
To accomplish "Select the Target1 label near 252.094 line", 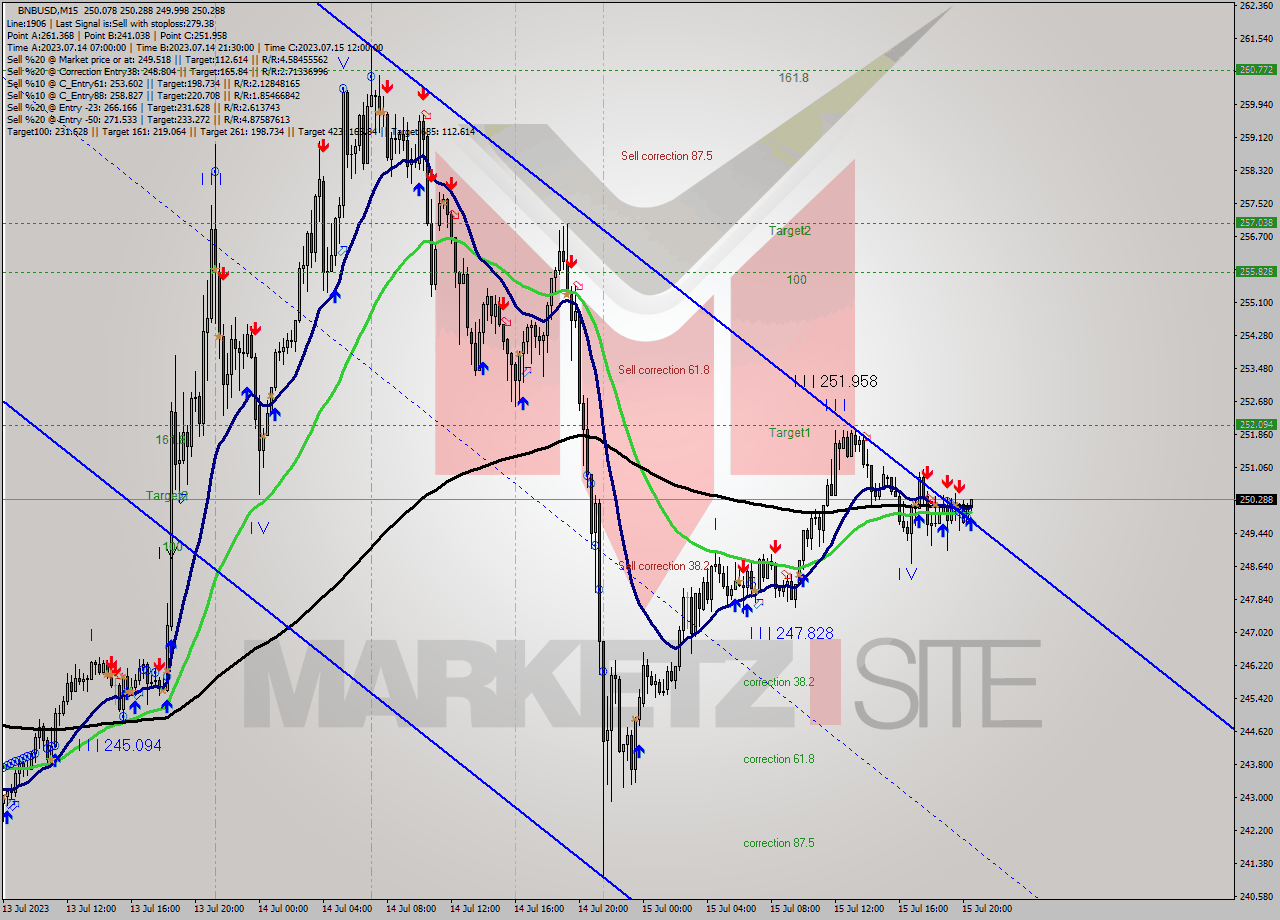I will click(x=790, y=433).
